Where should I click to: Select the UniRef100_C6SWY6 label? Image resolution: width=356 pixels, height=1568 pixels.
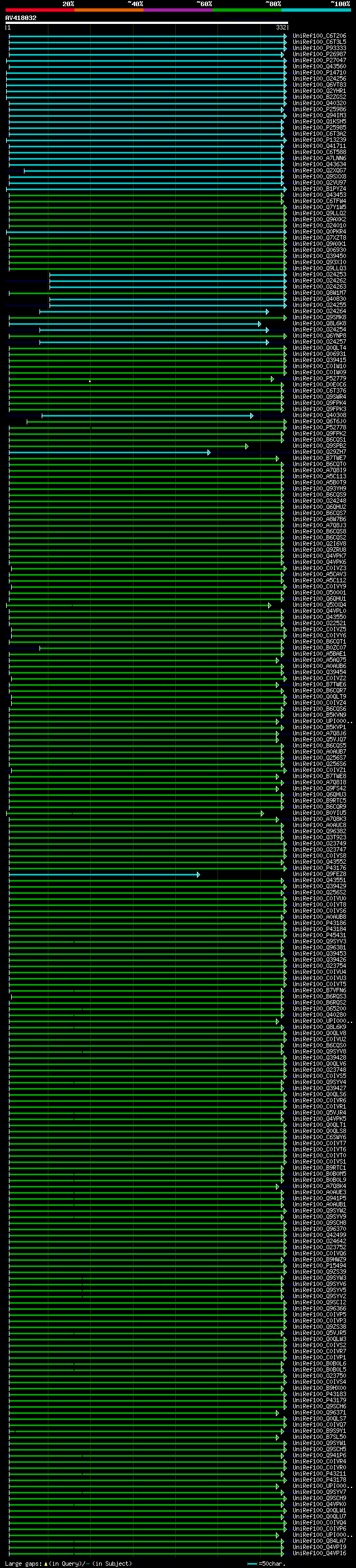click(x=319, y=1137)
